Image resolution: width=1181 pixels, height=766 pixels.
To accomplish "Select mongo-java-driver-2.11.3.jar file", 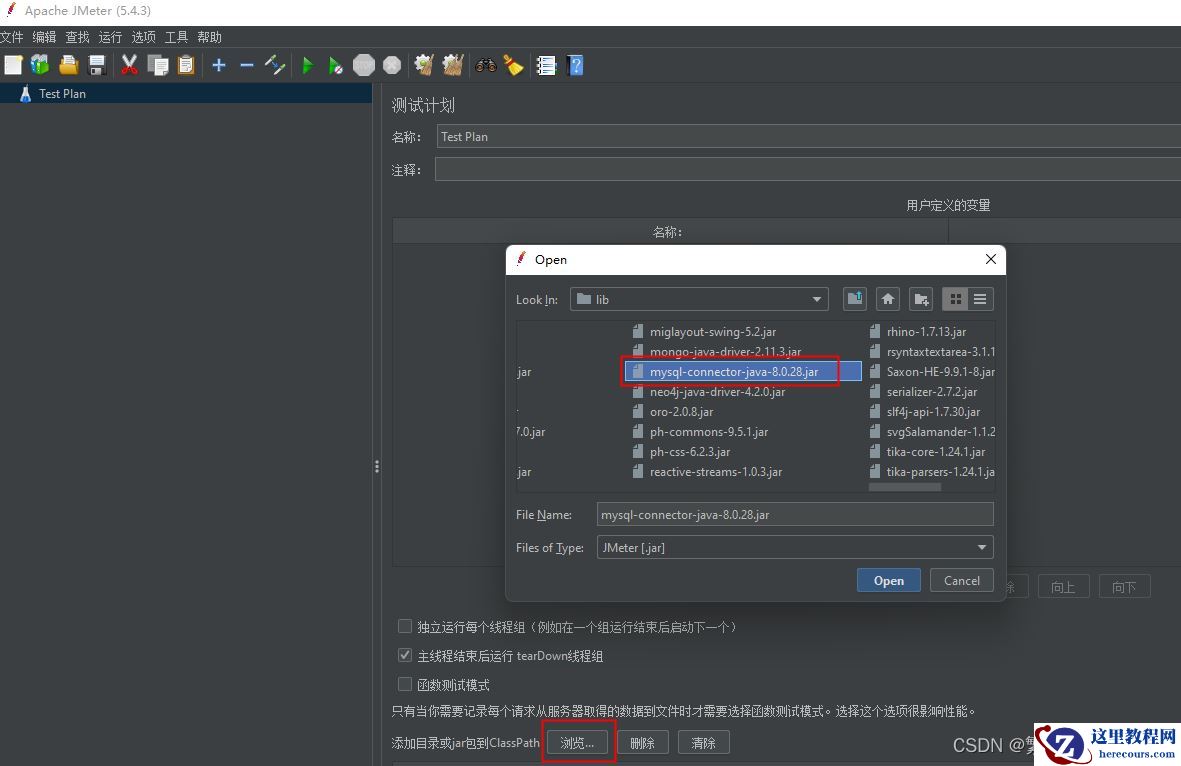I will pos(716,352).
